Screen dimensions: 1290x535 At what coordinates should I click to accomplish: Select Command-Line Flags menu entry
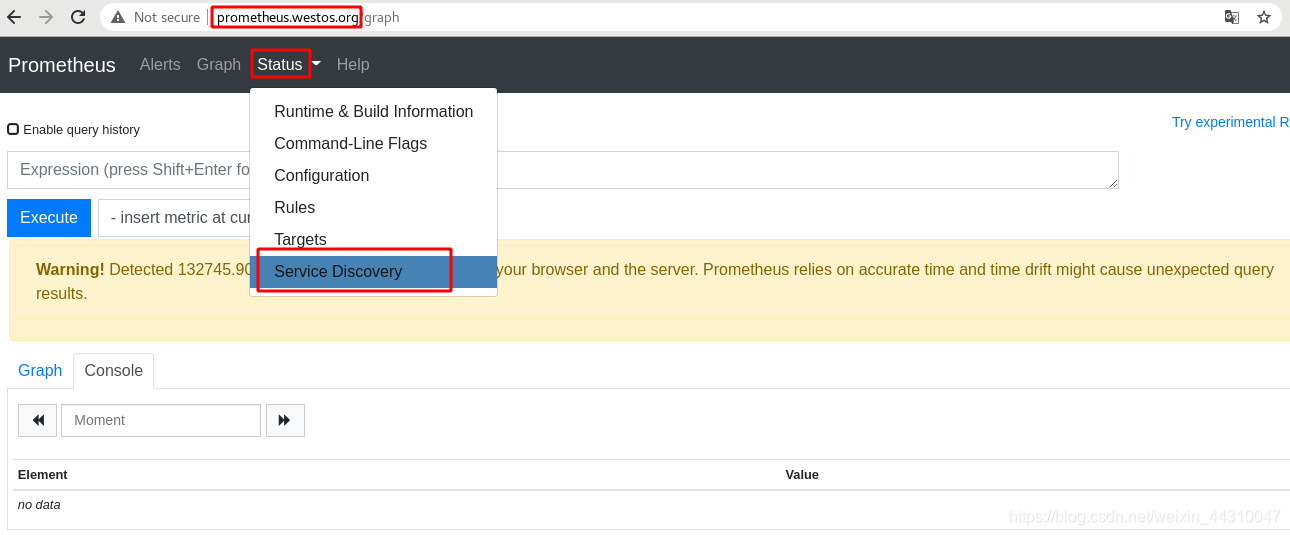[373, 144]
